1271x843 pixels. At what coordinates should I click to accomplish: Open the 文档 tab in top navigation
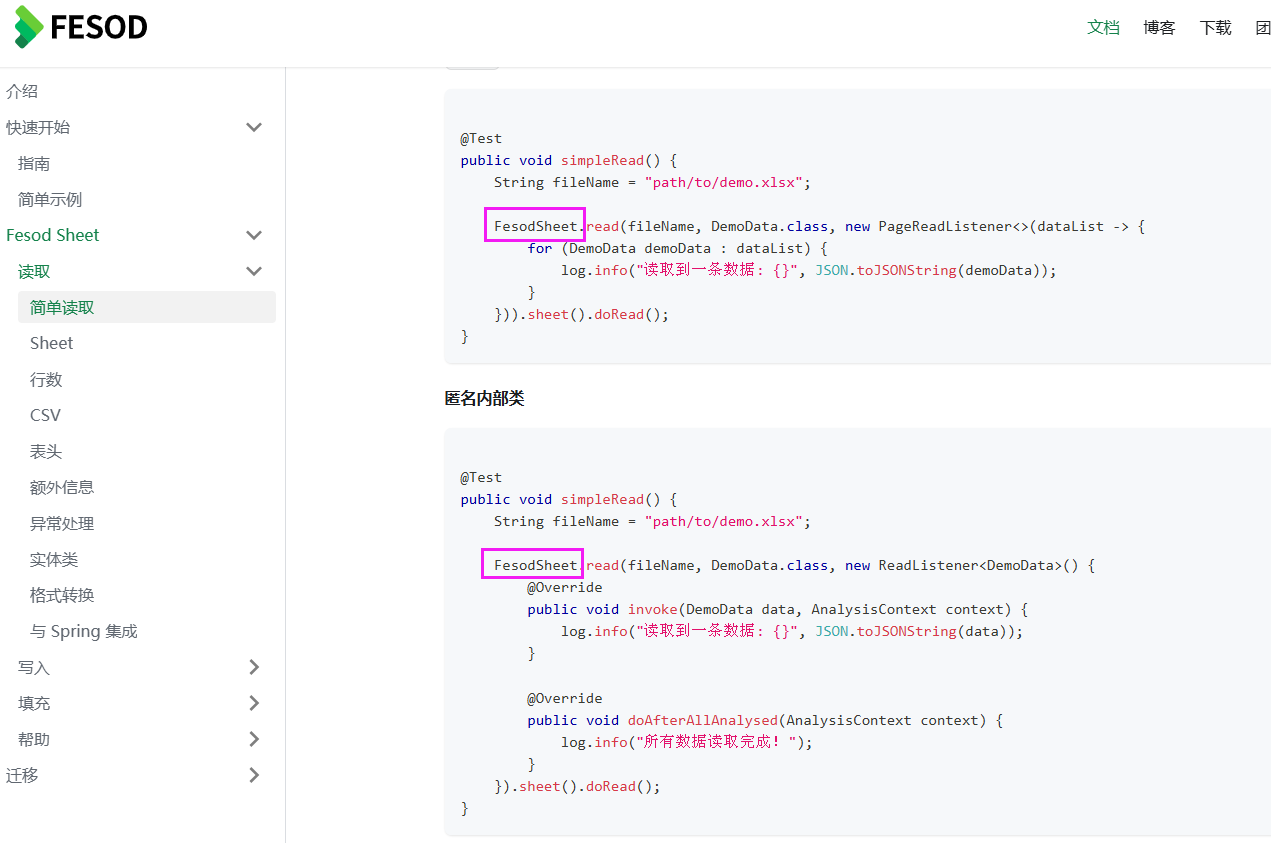[1103, 28]
